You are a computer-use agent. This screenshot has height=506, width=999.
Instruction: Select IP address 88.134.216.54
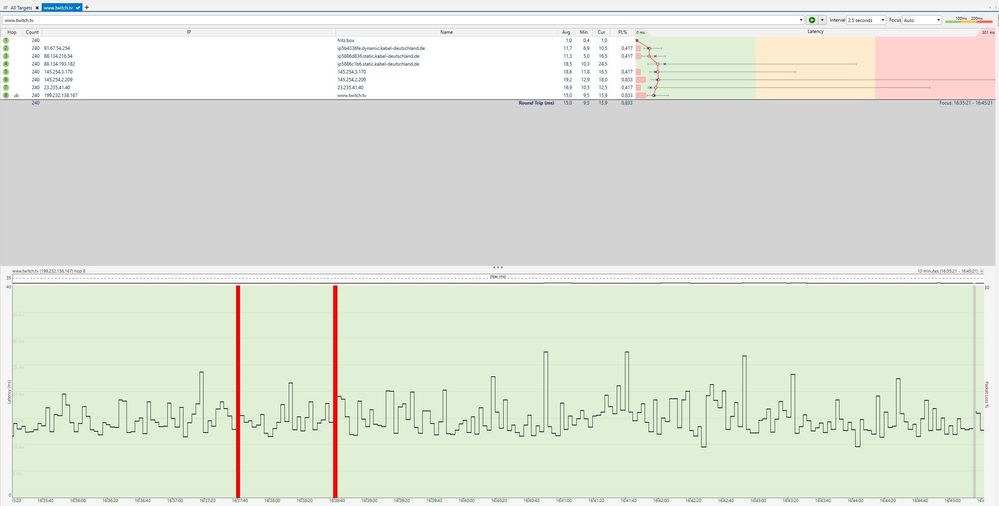pos(58,56)
